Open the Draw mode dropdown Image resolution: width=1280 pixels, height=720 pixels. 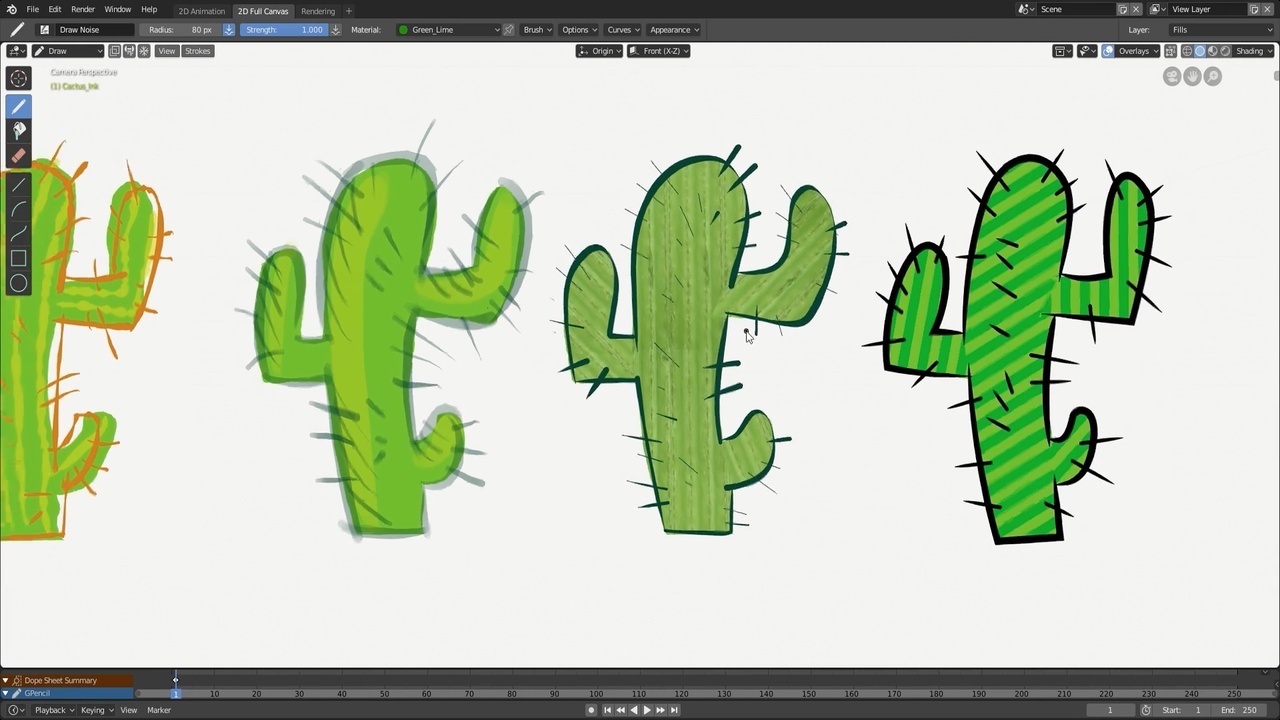pyautogui.click(x=68, y=51)
